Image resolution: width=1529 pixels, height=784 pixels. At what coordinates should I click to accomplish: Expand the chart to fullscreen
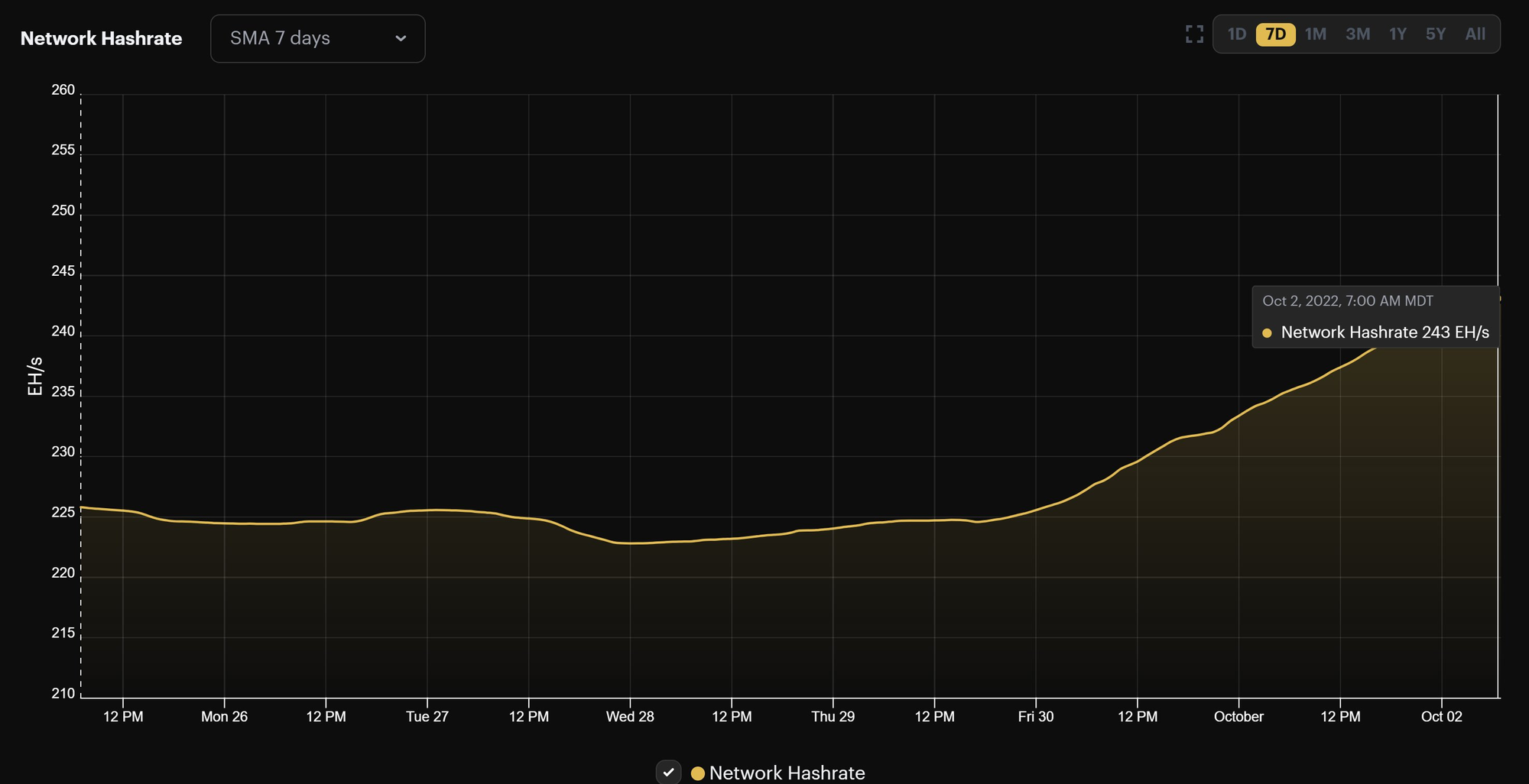point(1193,34)
